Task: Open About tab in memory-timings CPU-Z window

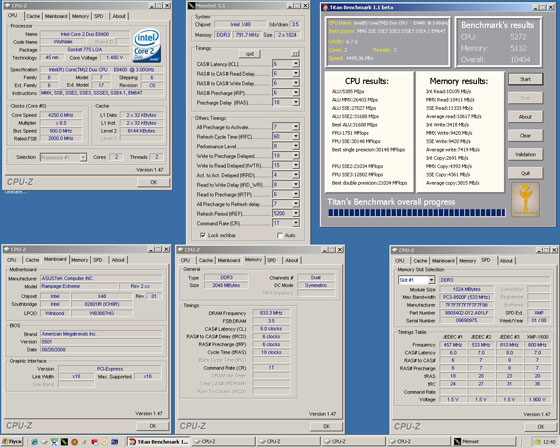Action: tap(292, 260)
